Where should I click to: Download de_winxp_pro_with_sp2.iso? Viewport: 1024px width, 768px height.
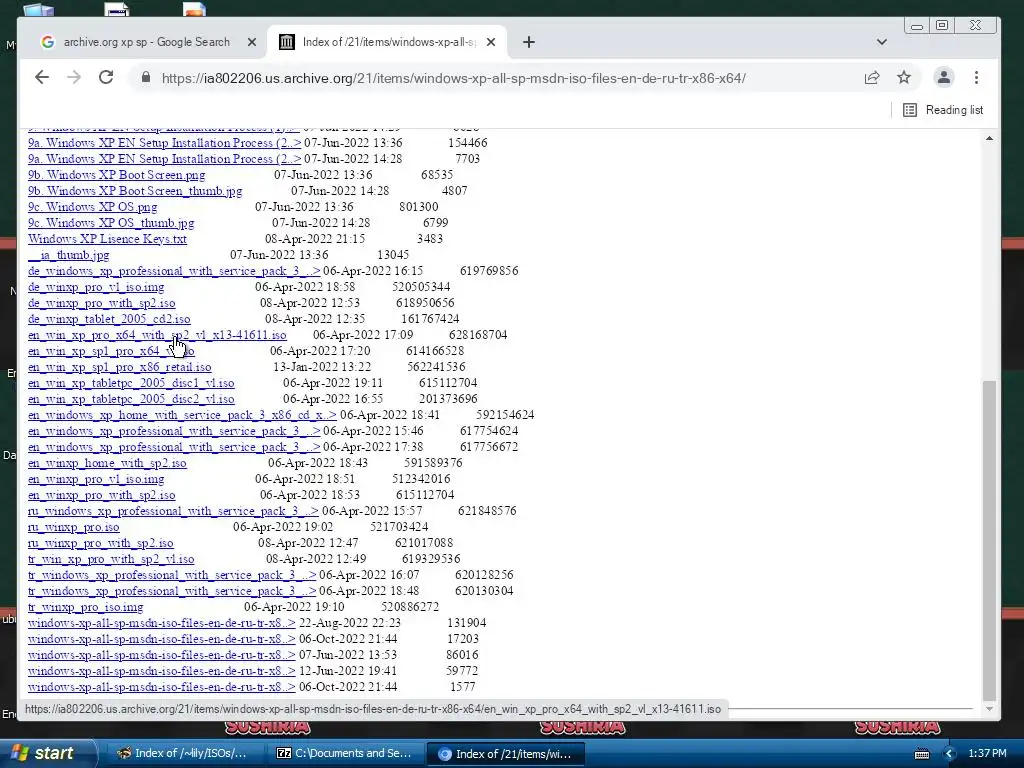(x=102, y=303)
